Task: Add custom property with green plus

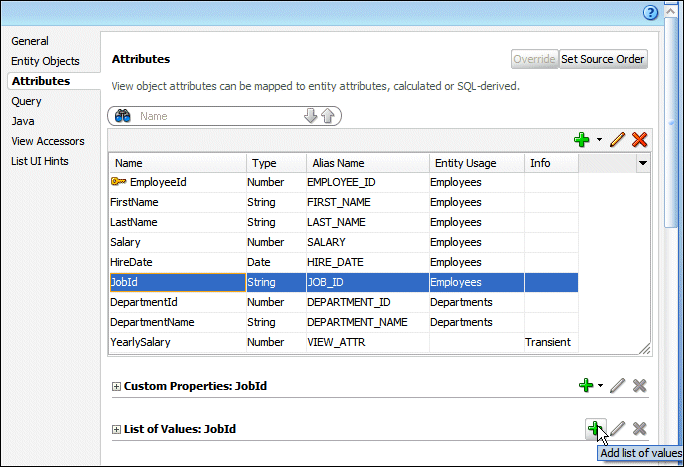Action: pos(586,385)
